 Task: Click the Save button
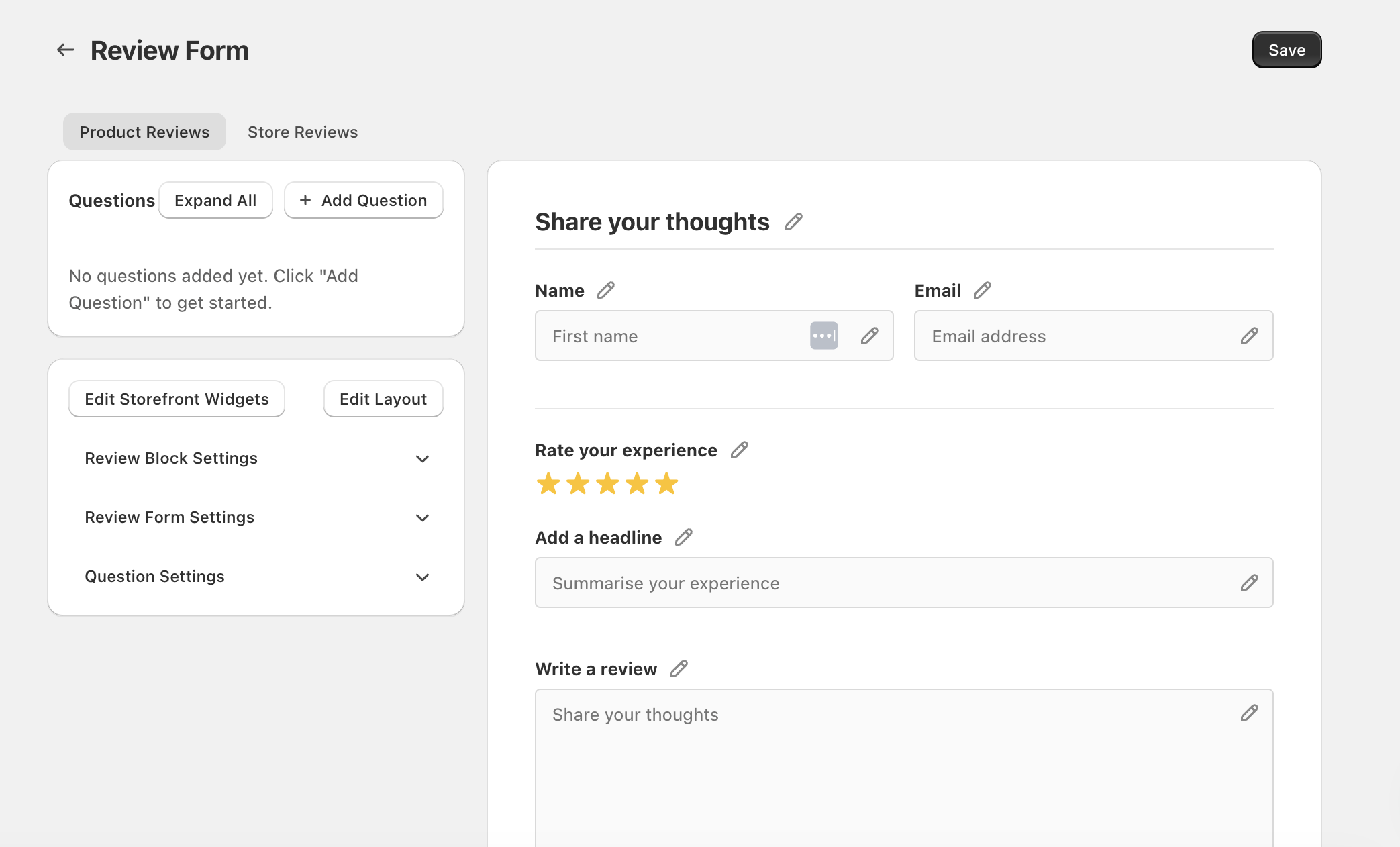(x=1286, y=49)
